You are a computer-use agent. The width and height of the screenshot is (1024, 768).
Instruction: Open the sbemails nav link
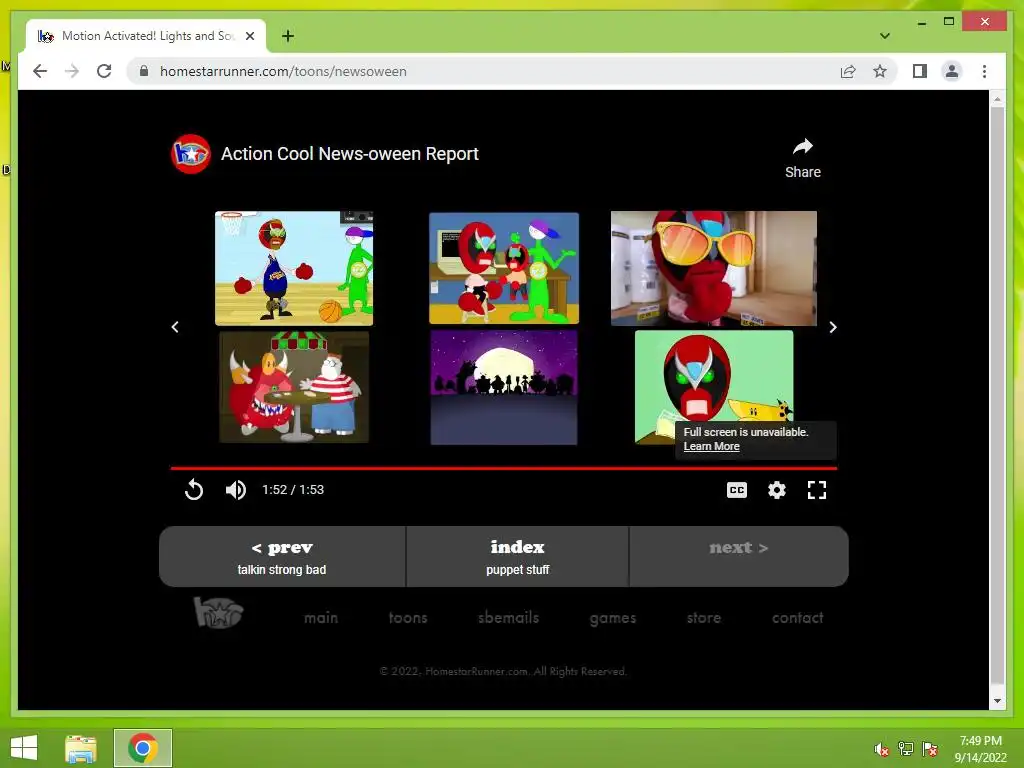(508, 618)
